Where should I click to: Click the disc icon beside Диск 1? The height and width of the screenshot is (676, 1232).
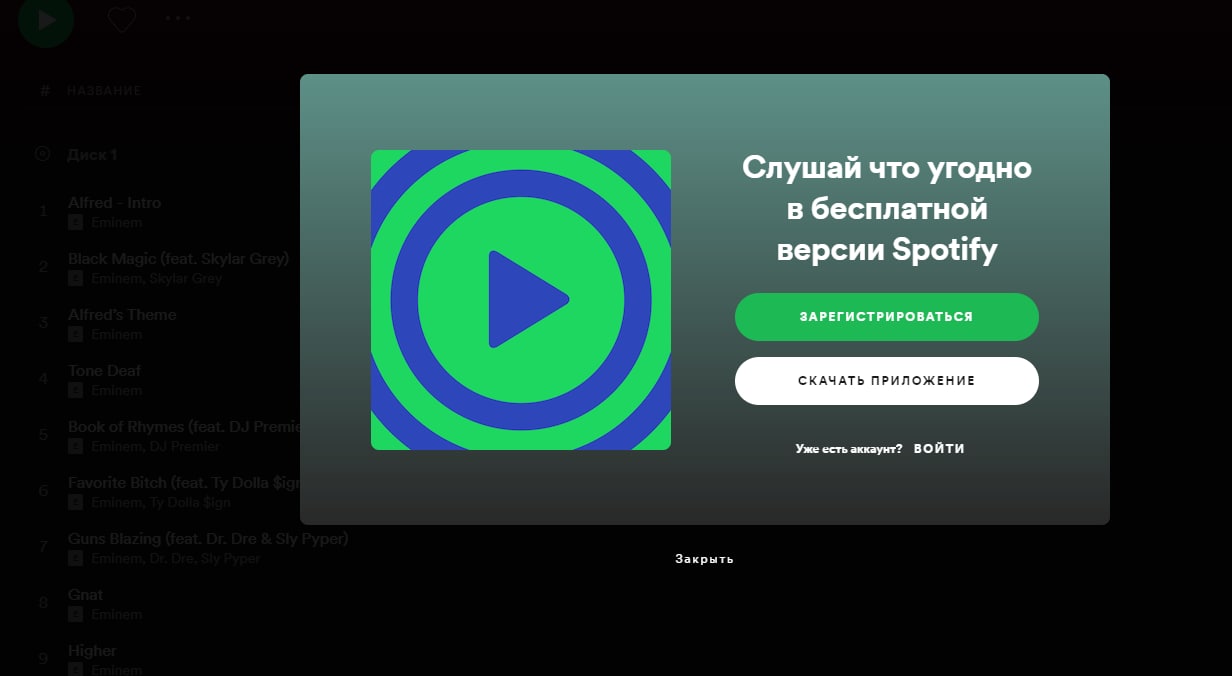click(x=42, y=154)
